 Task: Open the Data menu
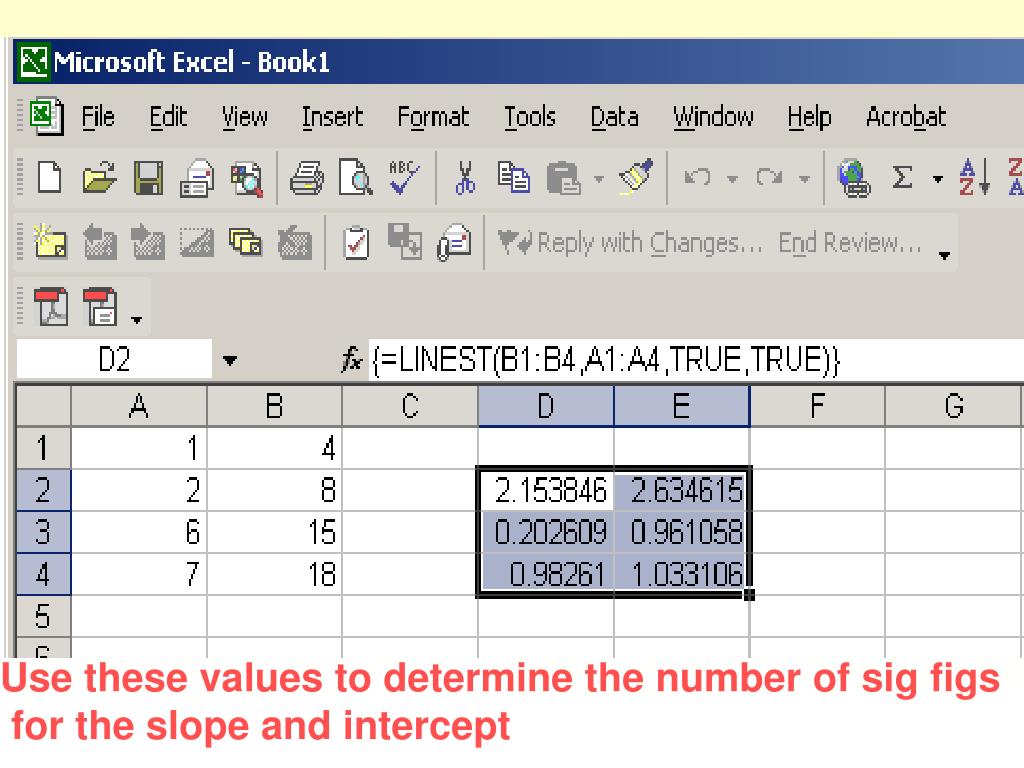pos(615,118)
